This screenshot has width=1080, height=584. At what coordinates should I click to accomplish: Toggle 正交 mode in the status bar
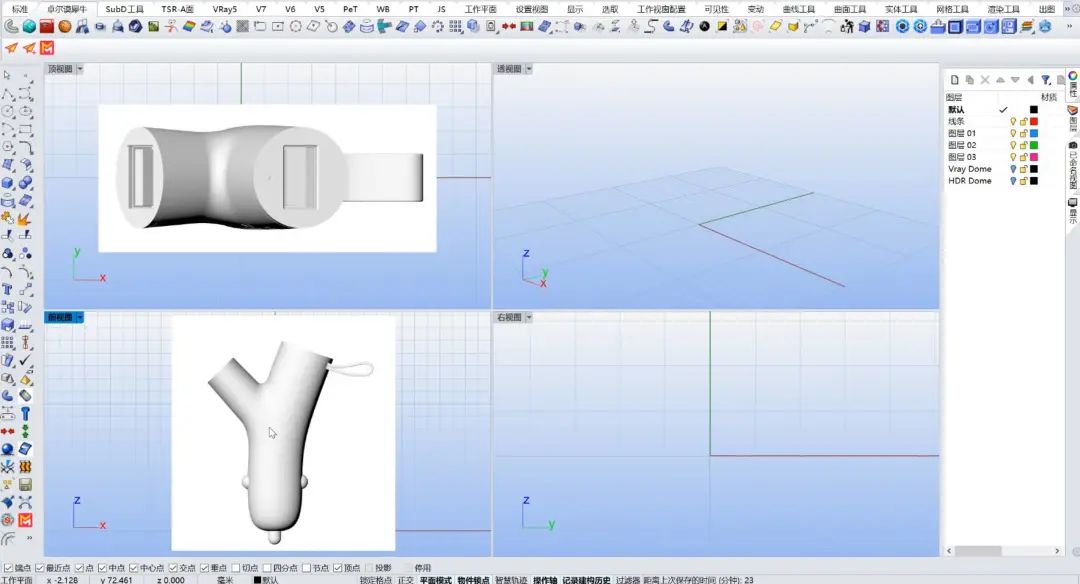click(405, 579)
